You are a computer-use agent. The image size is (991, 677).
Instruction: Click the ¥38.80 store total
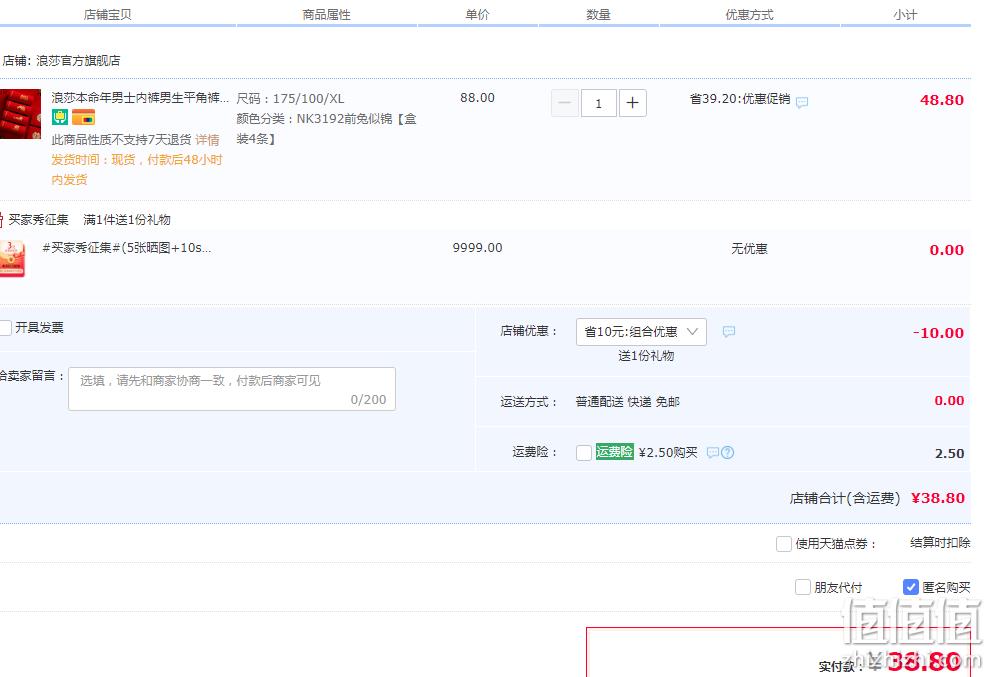coord(938,498)
